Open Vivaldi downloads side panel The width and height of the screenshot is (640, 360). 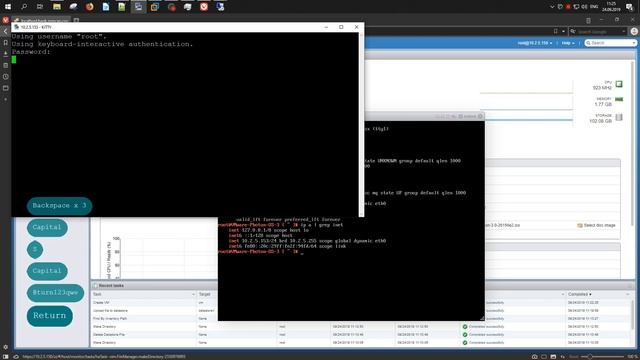coord(5,53)
